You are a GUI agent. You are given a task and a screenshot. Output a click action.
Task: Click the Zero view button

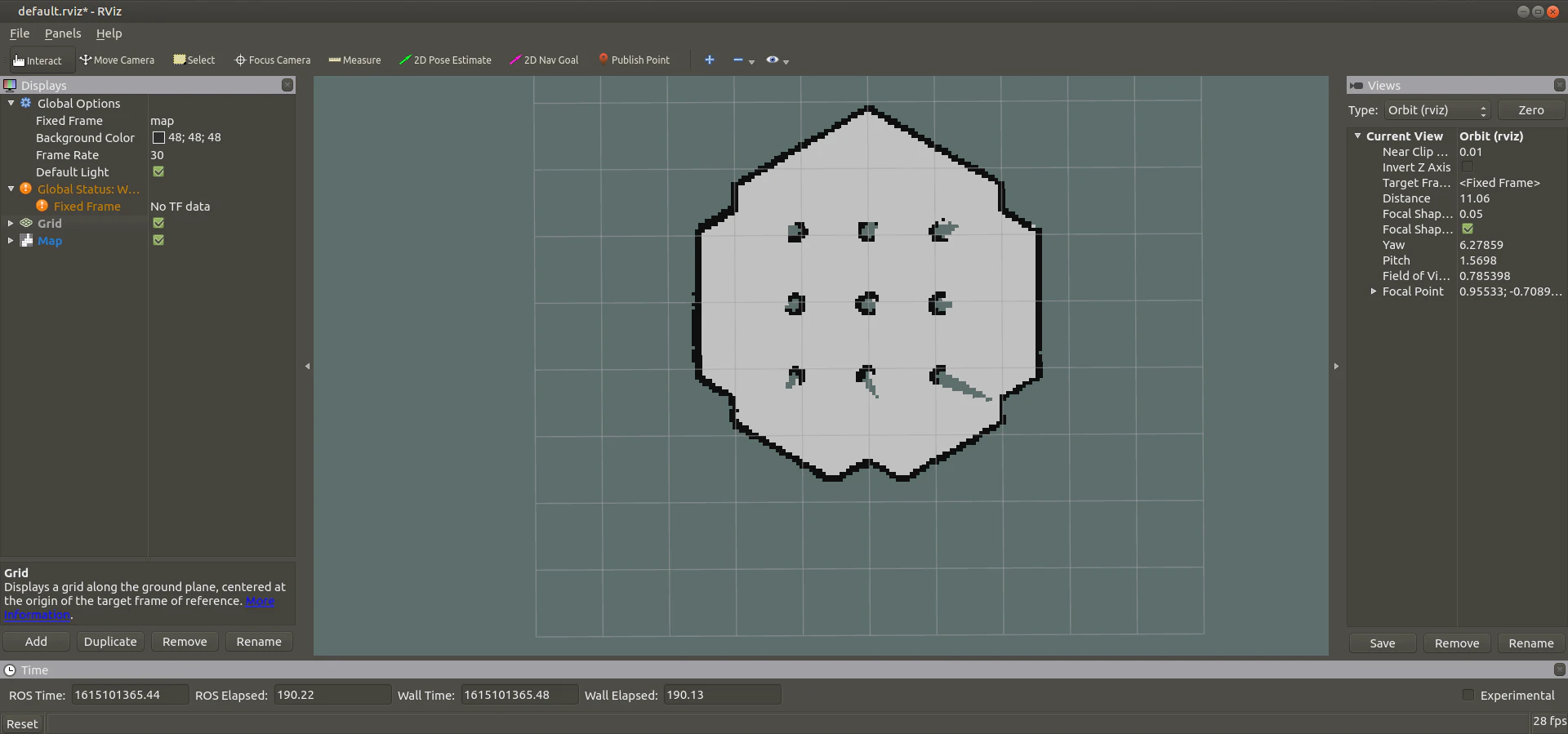coord(1530,110)
